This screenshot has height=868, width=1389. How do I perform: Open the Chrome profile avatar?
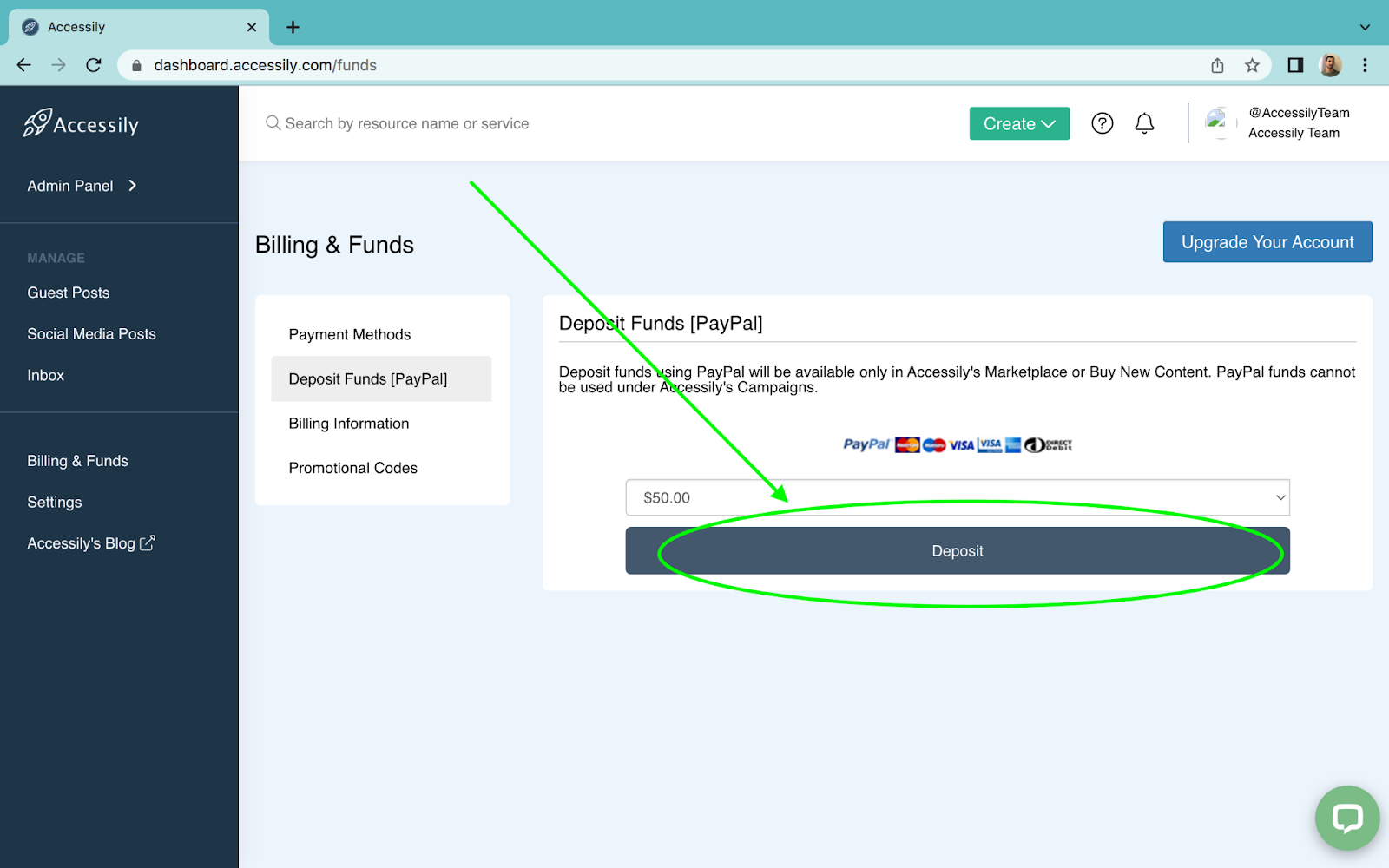pyautogui.click(x=1330, y=65)
